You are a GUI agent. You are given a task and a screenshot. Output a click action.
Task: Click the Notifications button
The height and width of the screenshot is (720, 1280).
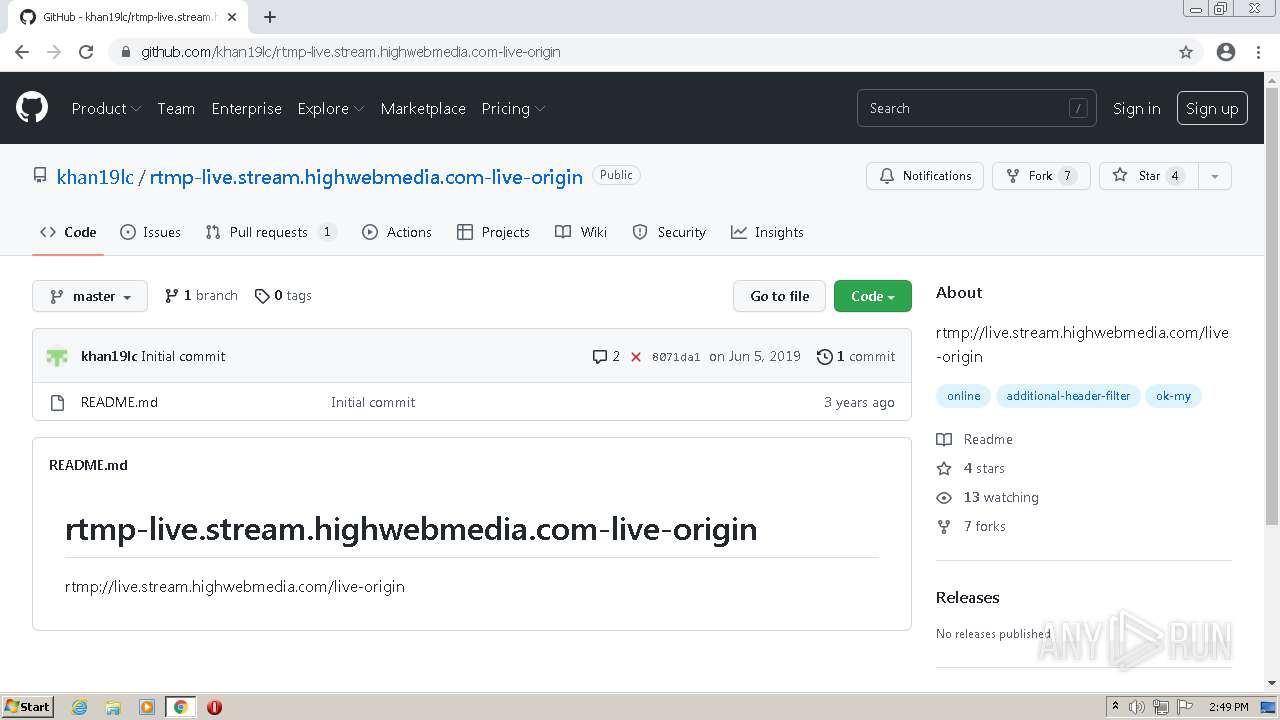(925, 176)
